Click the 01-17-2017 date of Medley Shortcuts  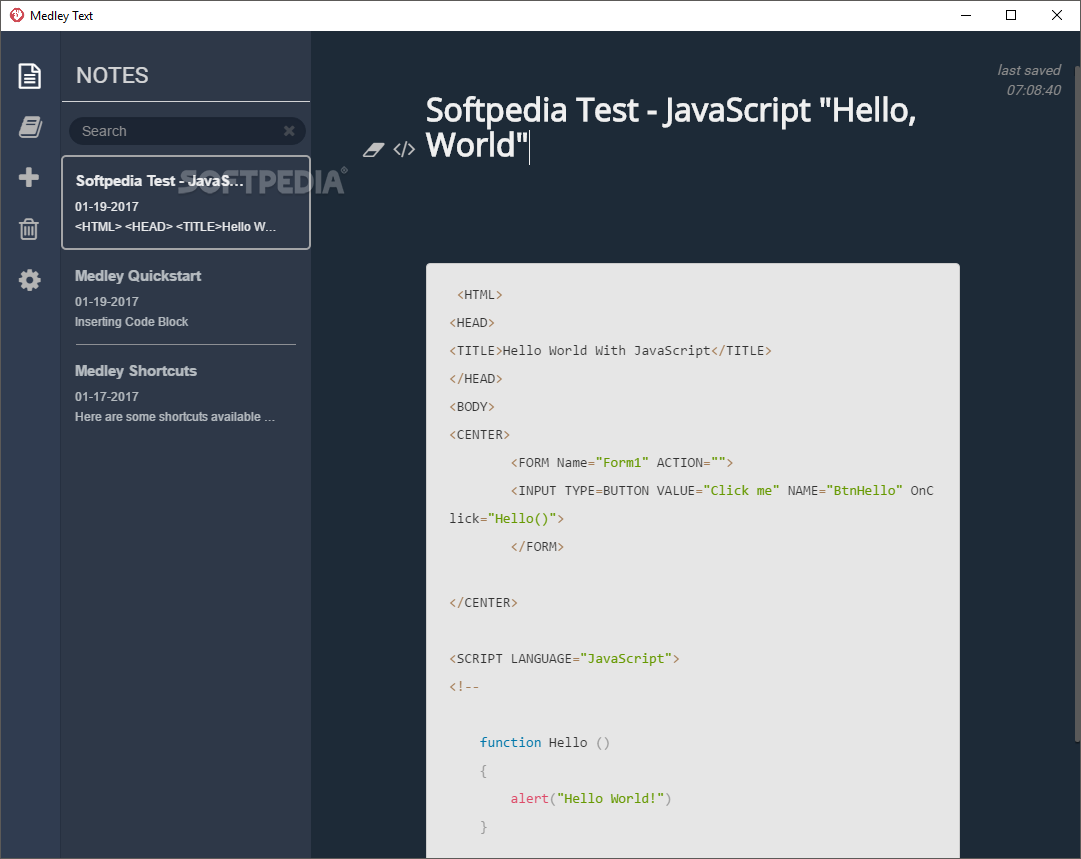click(x=107, y=396)
